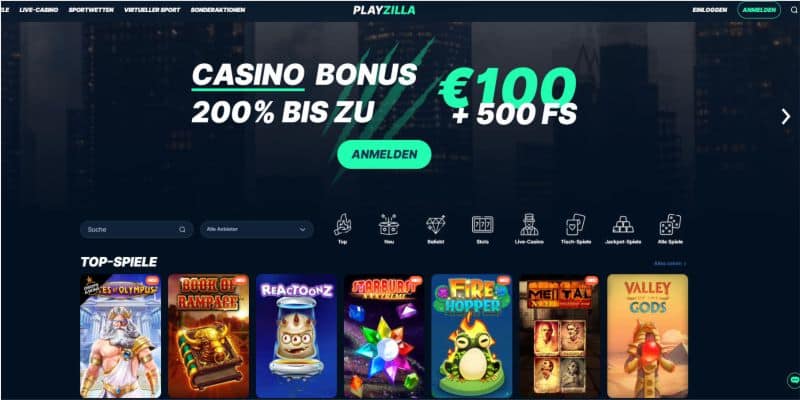Click the search magnifier in the header
The image size is (800, 400).
(x=793, y=10)
